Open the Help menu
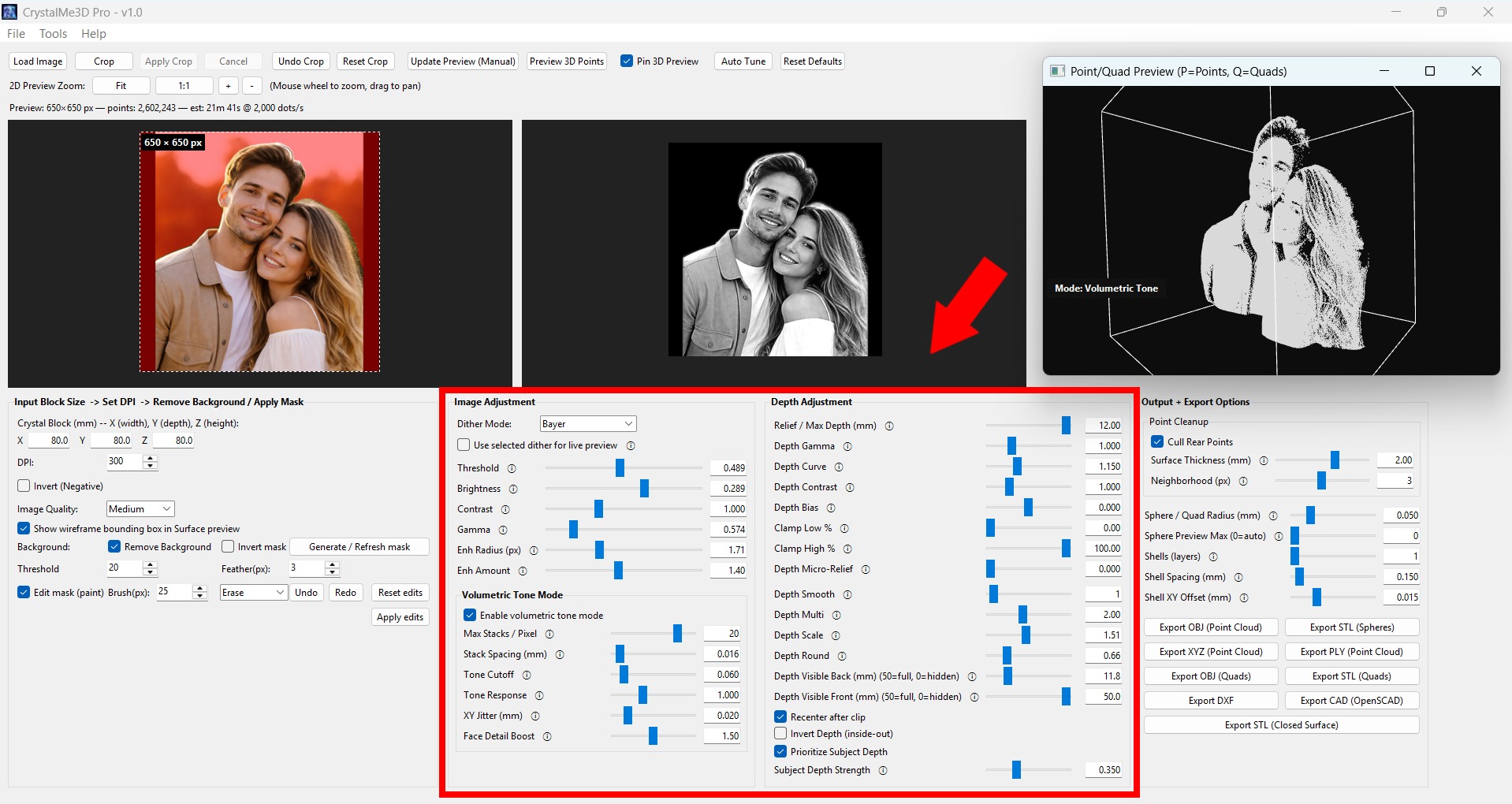 (93, 34)
